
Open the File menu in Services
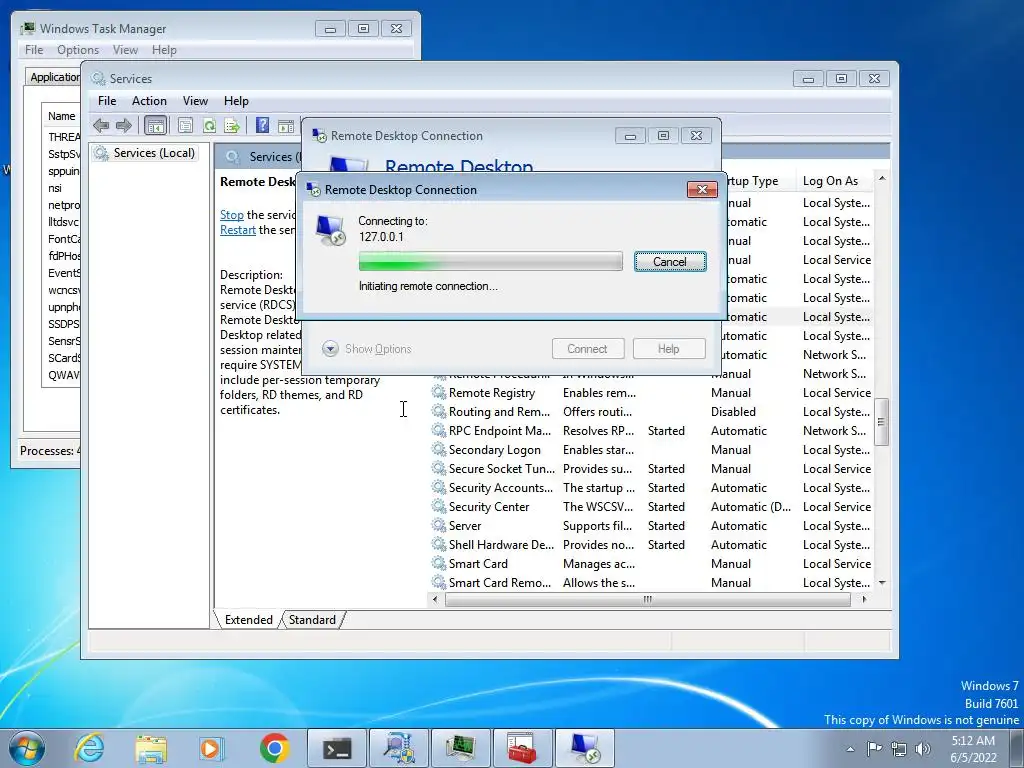click(x=107, y=101)
